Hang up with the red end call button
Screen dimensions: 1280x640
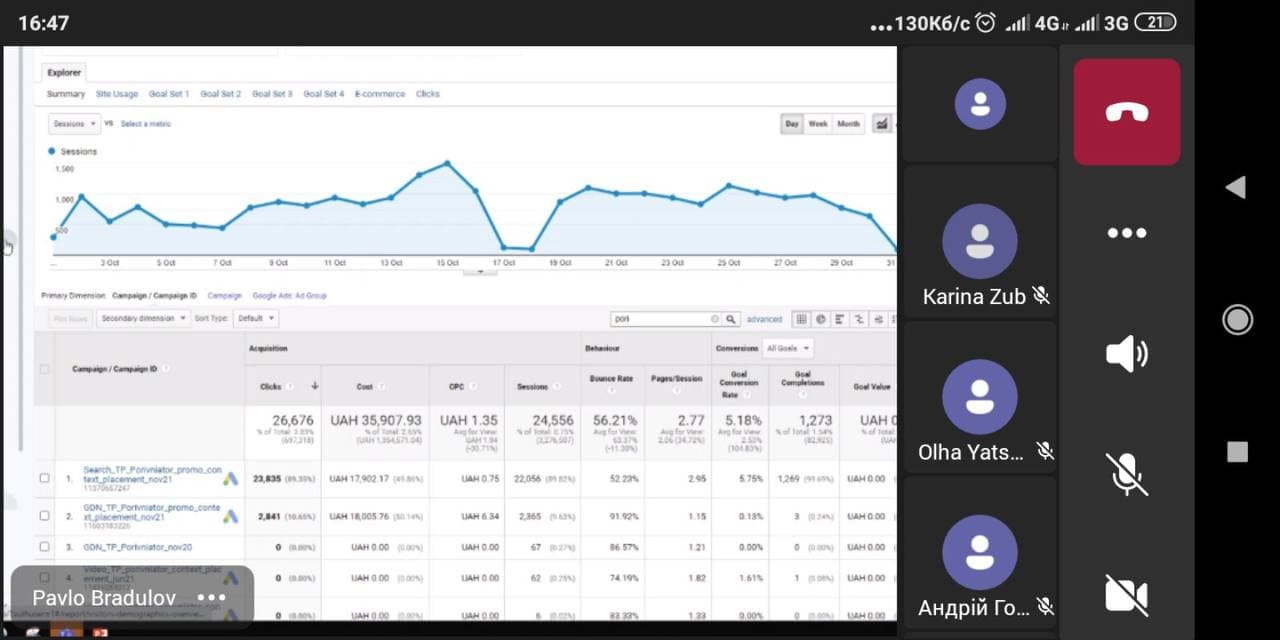tap(1127, 112)
